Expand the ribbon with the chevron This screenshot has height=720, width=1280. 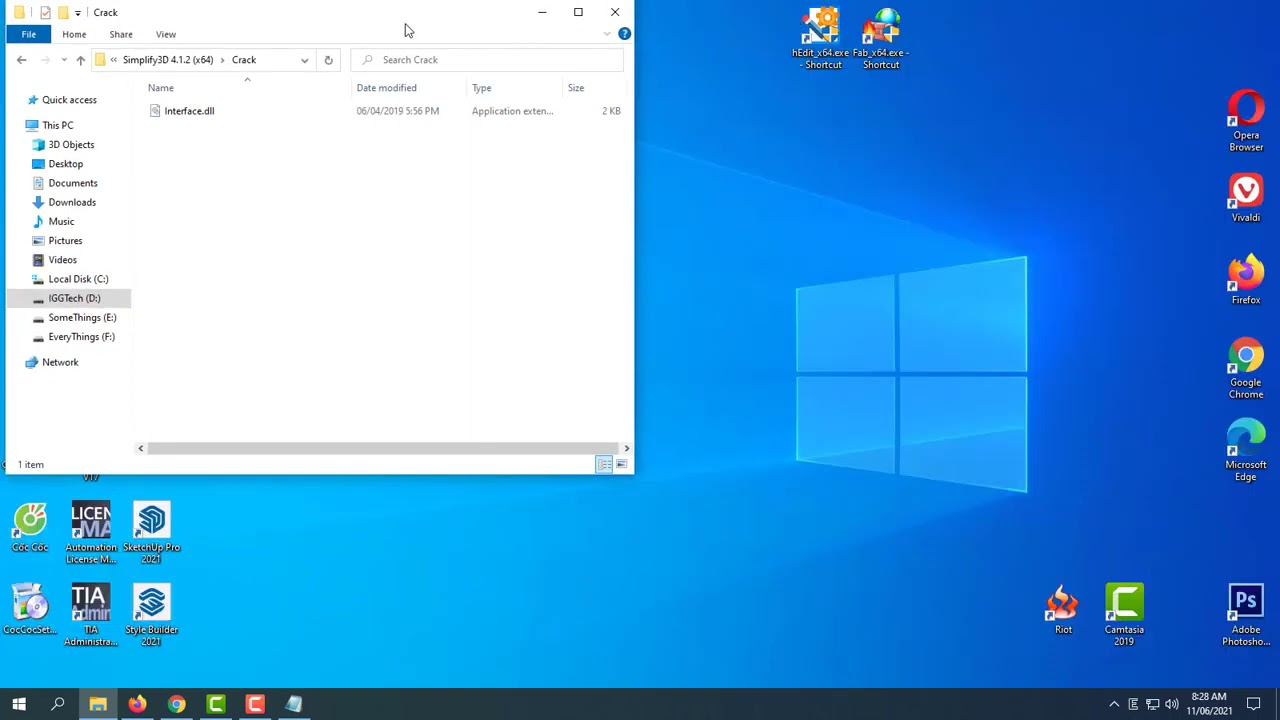pos(607,34)
